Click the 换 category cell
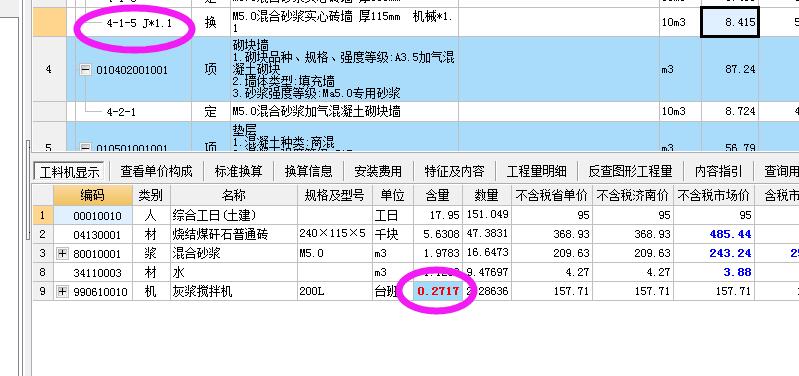 (210, 23)
